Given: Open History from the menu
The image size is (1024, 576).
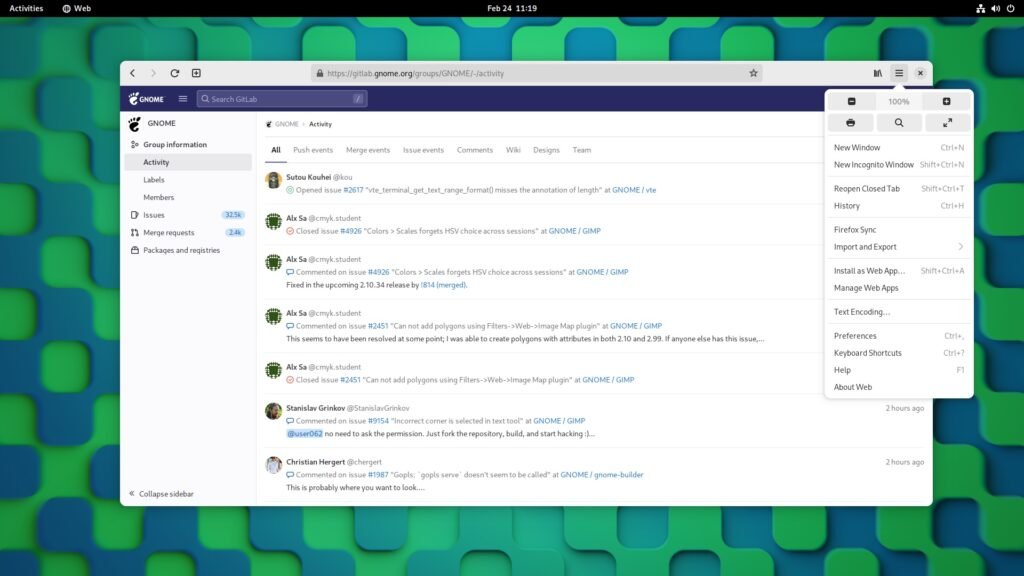Looking at the screenshot, I should point(899,206).
